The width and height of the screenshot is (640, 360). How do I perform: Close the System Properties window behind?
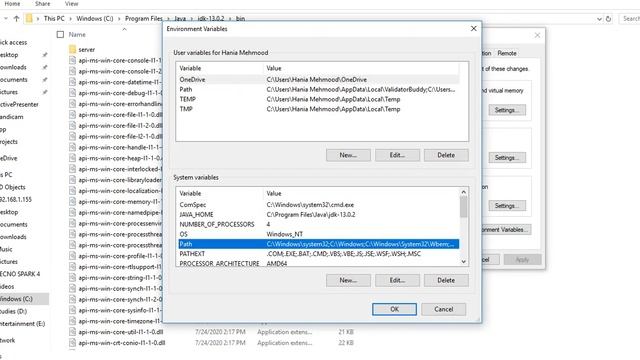click(x=537, y=35)
